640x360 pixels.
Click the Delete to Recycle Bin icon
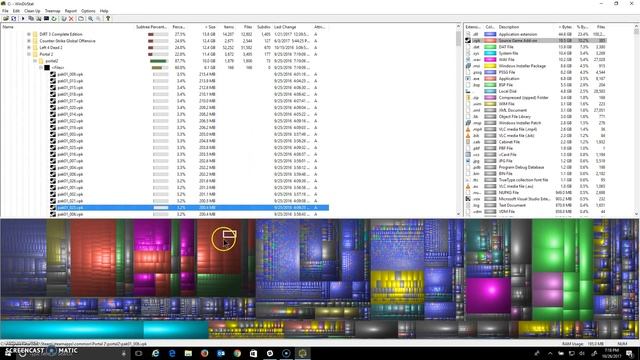(64, 18)
